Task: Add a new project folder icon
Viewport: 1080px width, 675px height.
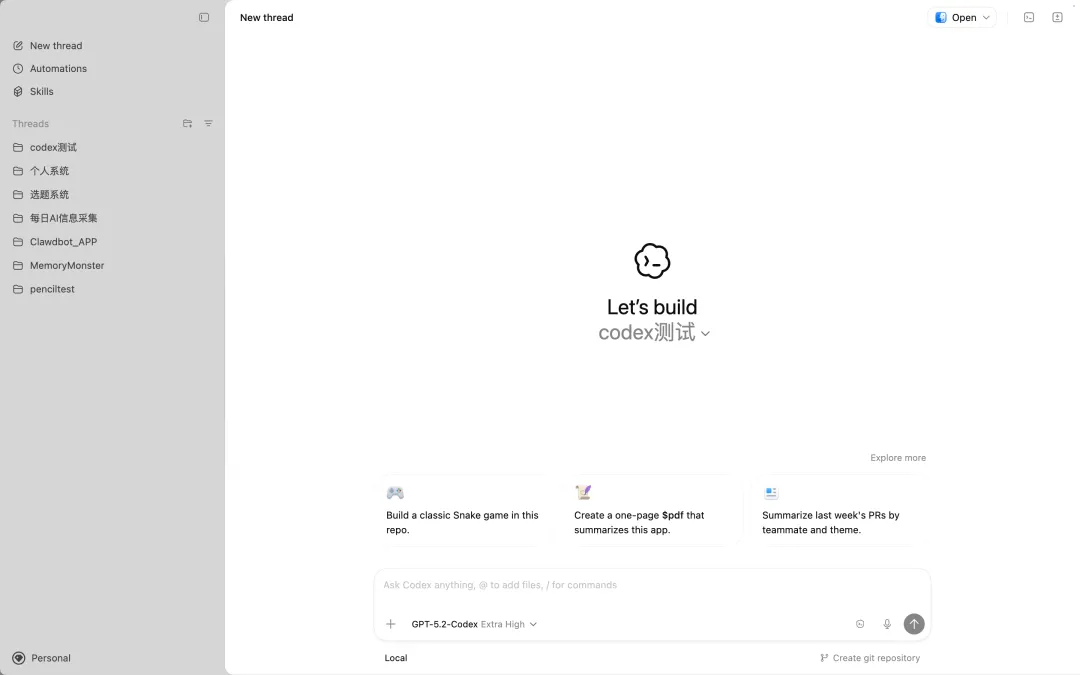Action: point(187,123)
